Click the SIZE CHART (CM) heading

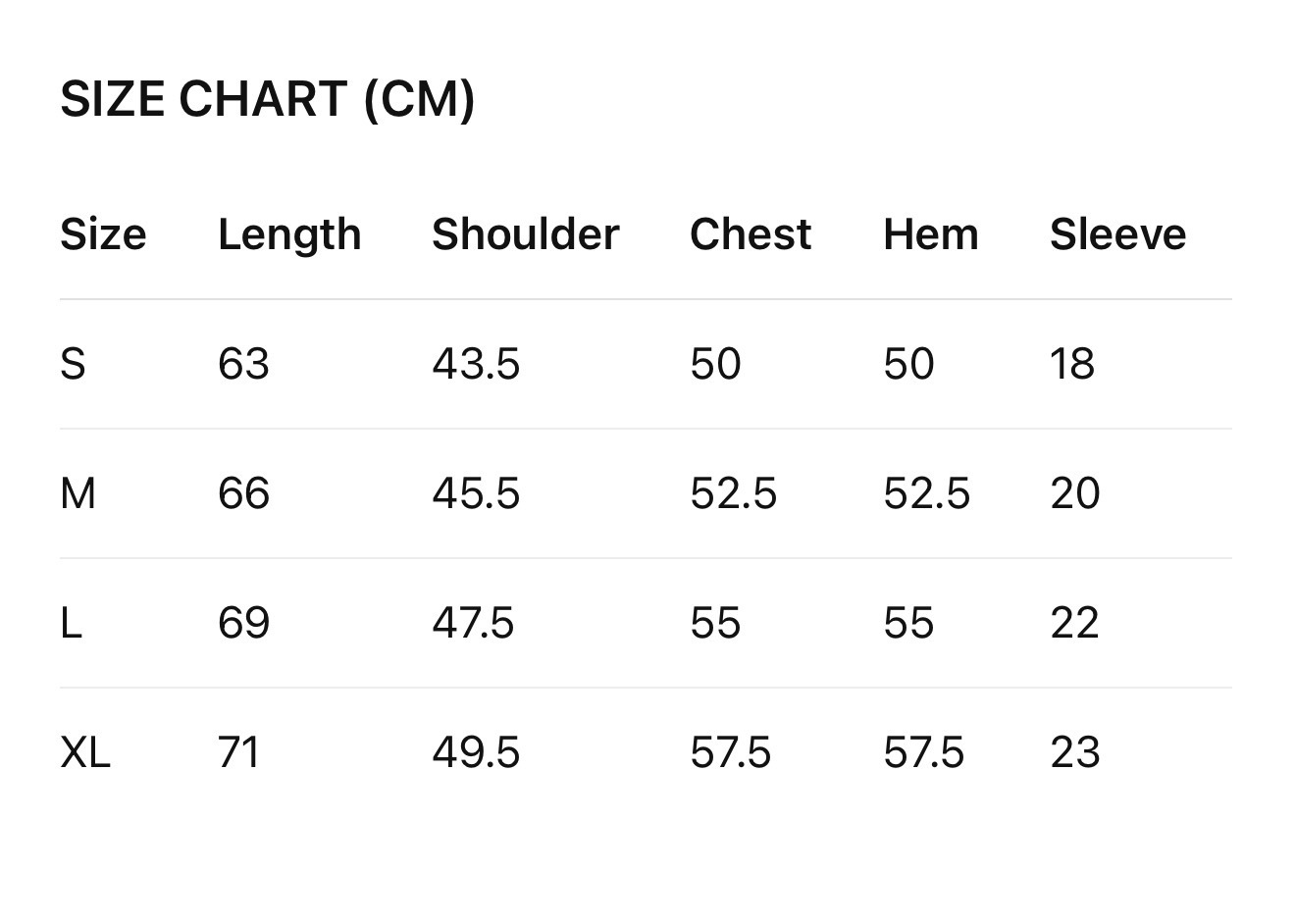point(268,99)
